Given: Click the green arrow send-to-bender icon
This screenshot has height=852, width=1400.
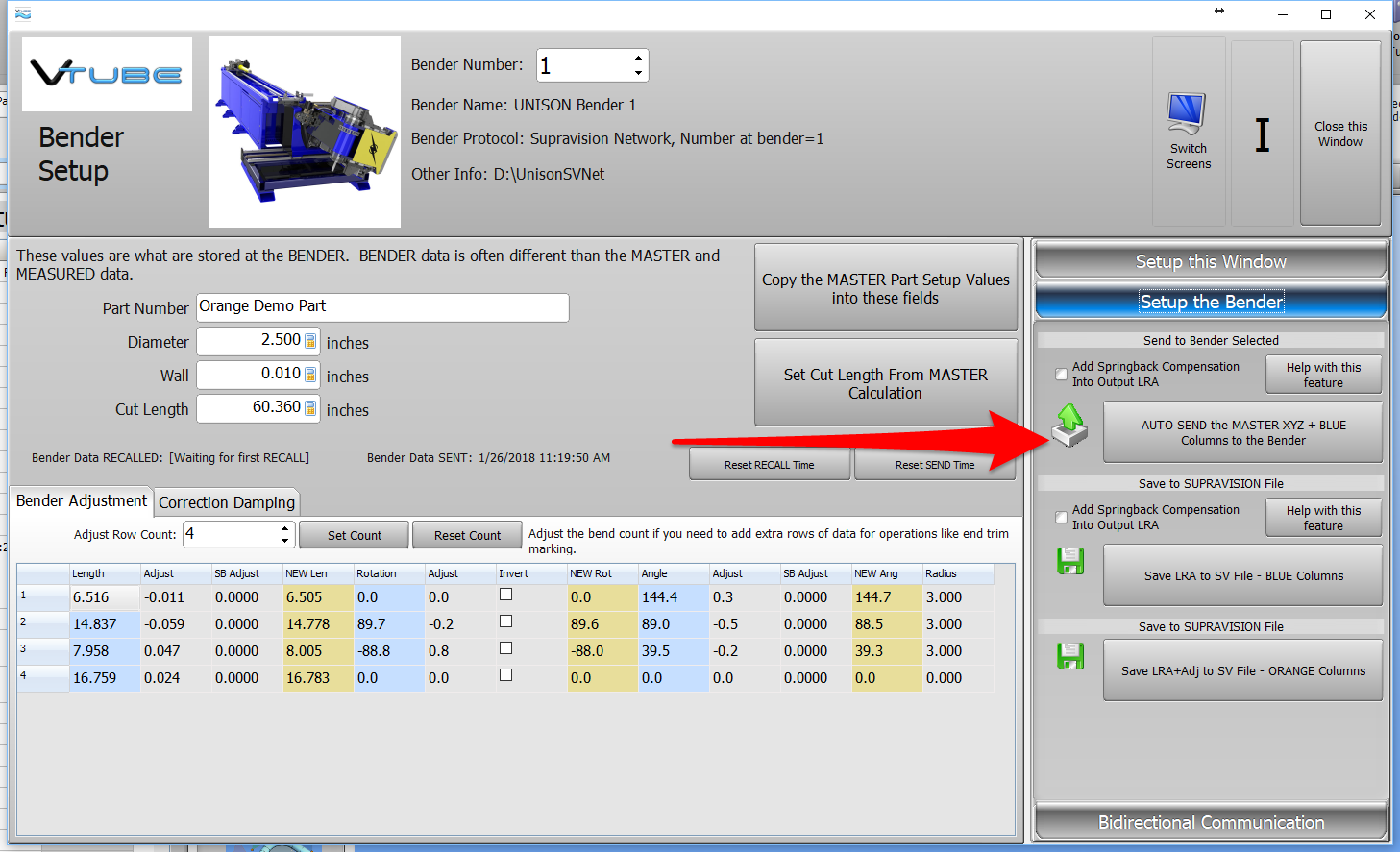Looking at the screenshot, I should point(1069,426).
